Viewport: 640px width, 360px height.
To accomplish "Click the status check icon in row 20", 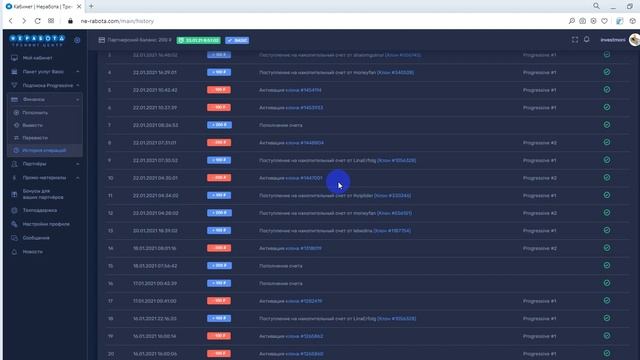I will coord(607,353).
